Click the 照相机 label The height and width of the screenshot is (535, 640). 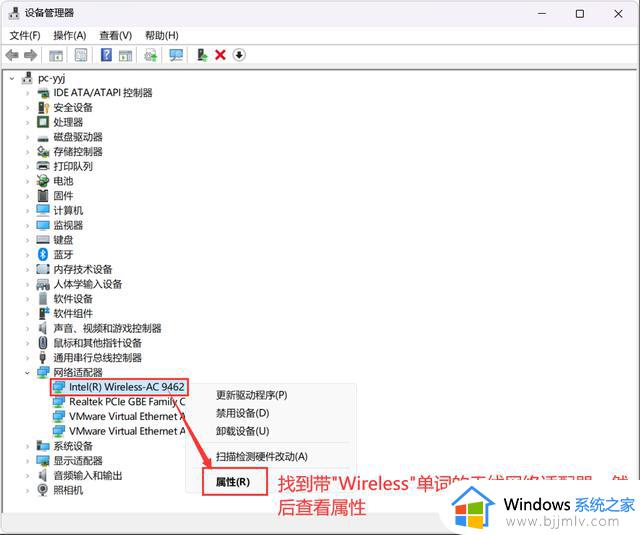[x=68, y=490]
